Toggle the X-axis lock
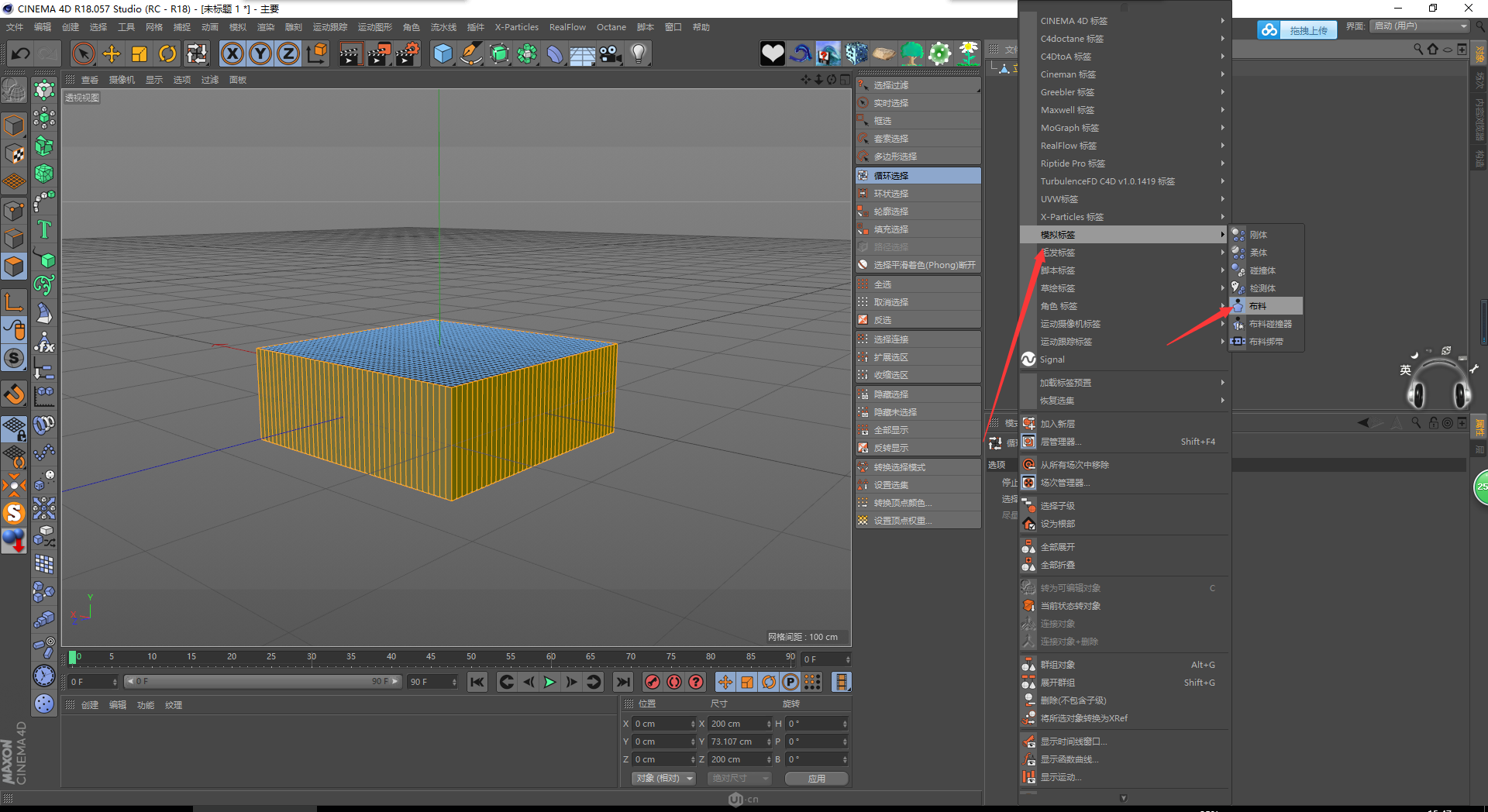The width and height of the screenshot is (1488, 812). [x=232, y=54]
